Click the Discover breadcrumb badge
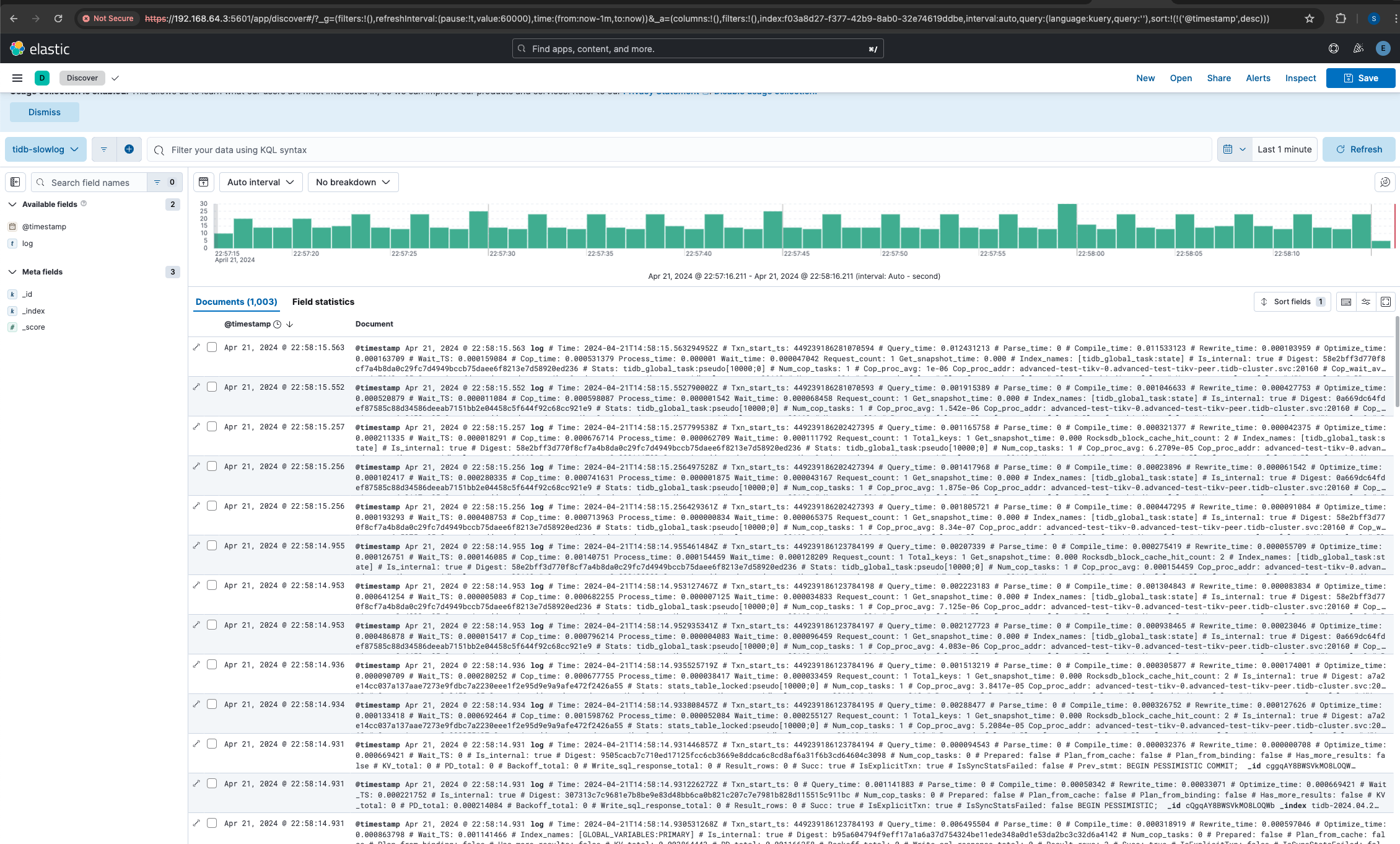Image resolution: width=1400 pixels, height=844 pixels. click(82, 78)
